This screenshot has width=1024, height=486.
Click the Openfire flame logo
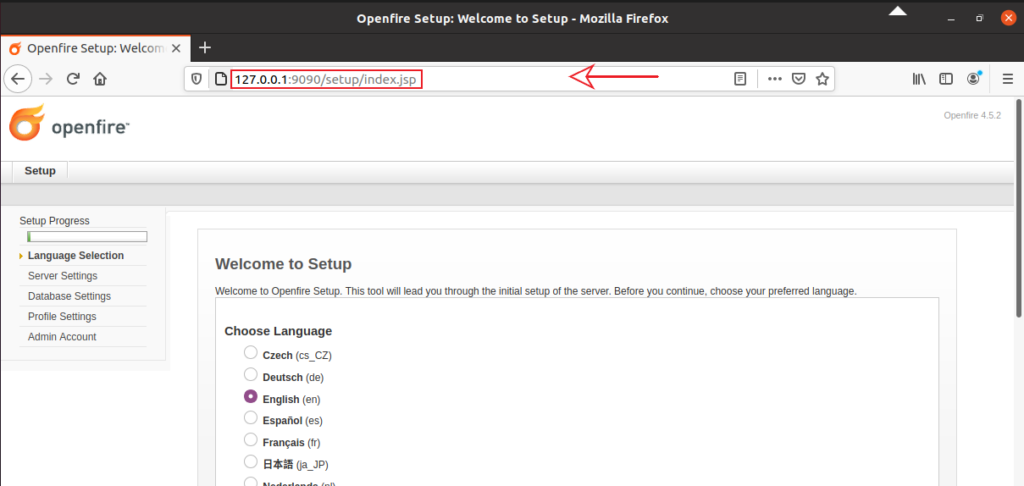[x=26, y=123]
